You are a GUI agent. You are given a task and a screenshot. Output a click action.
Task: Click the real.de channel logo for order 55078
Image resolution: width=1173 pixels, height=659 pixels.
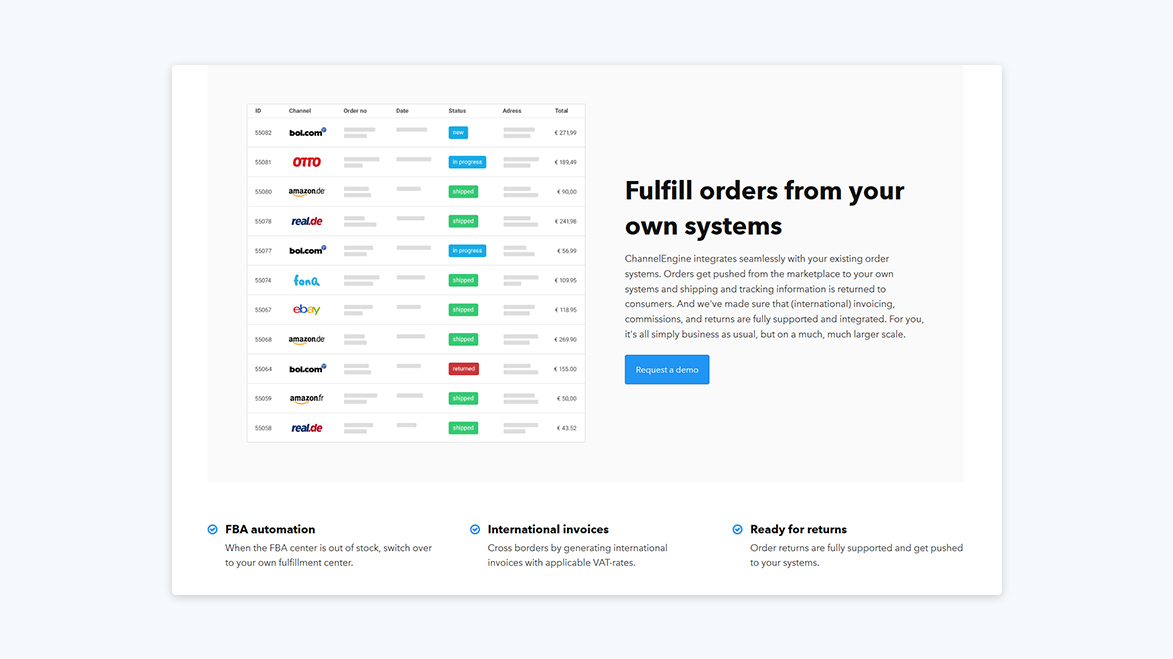coord(306,220)
